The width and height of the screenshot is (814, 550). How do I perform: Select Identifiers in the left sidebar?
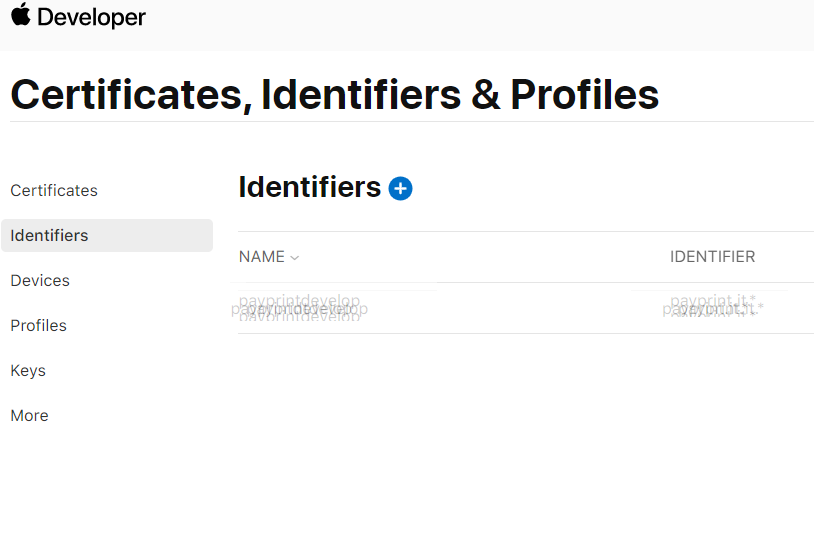49,235
